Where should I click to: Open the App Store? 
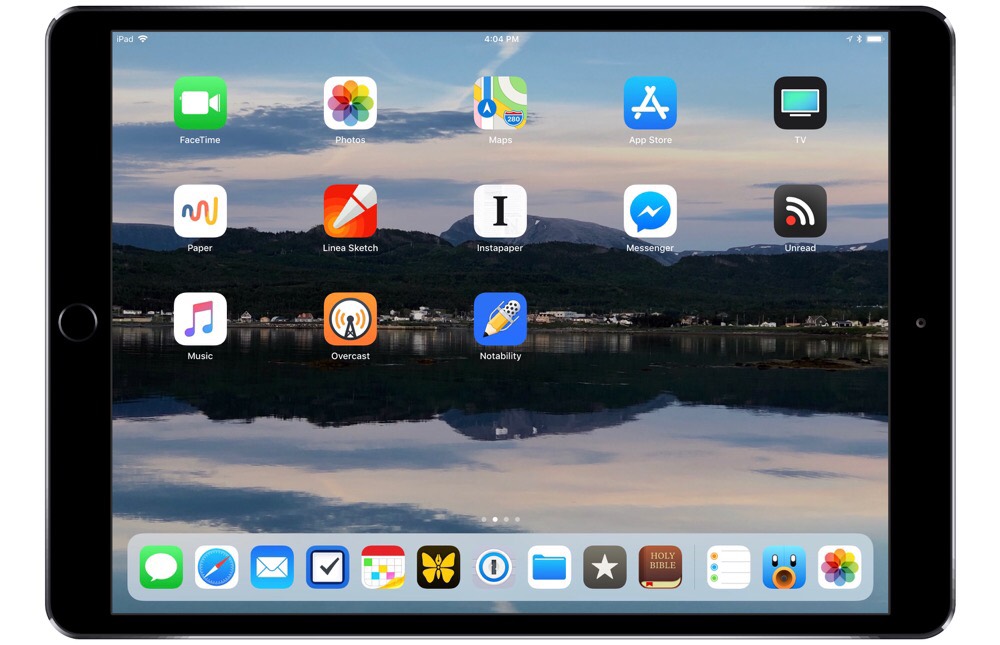click(650, 103)
